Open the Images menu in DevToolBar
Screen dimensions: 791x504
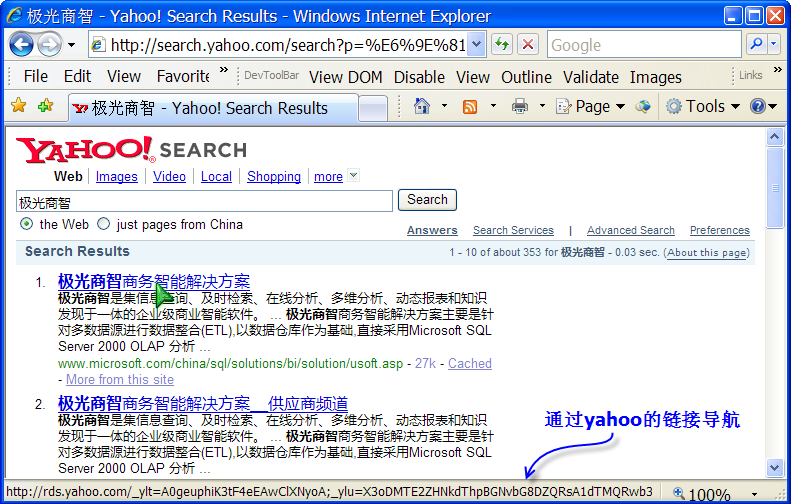point(655,77)
